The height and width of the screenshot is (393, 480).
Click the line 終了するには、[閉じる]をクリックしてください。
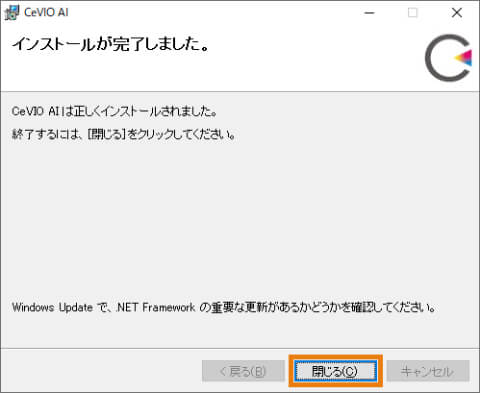(124, 135)
